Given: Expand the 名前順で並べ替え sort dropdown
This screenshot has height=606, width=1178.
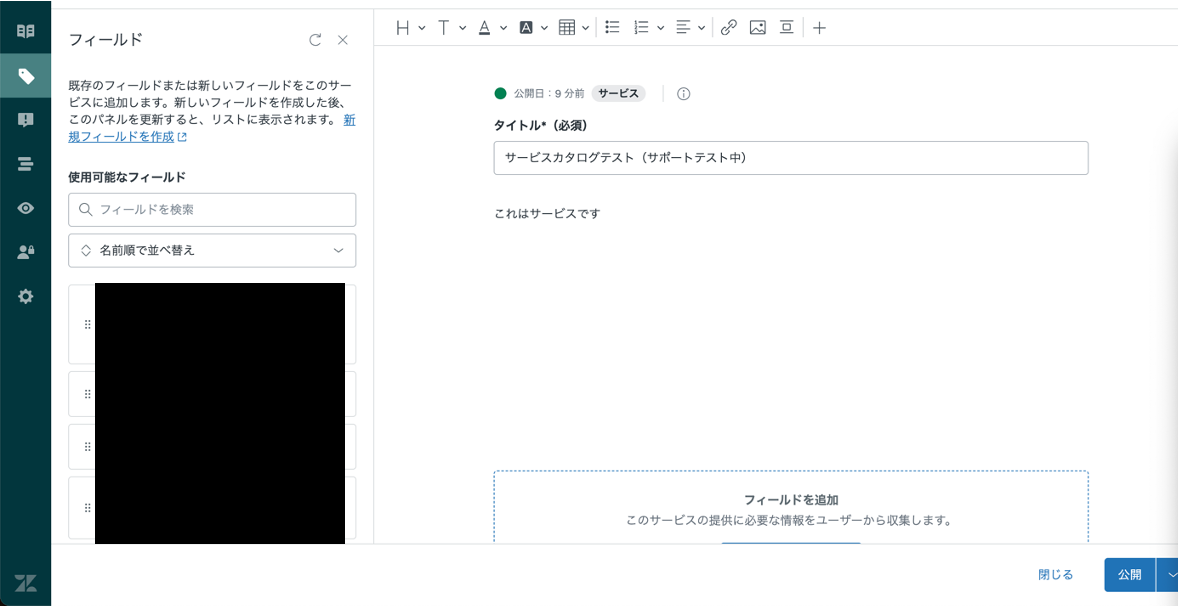Looking at the screenshot, I should coord(212,250).
